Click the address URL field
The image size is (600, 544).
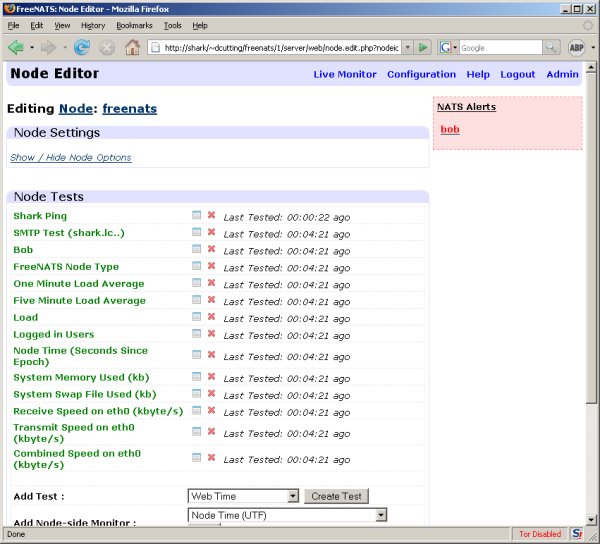[x=281, y=47]
